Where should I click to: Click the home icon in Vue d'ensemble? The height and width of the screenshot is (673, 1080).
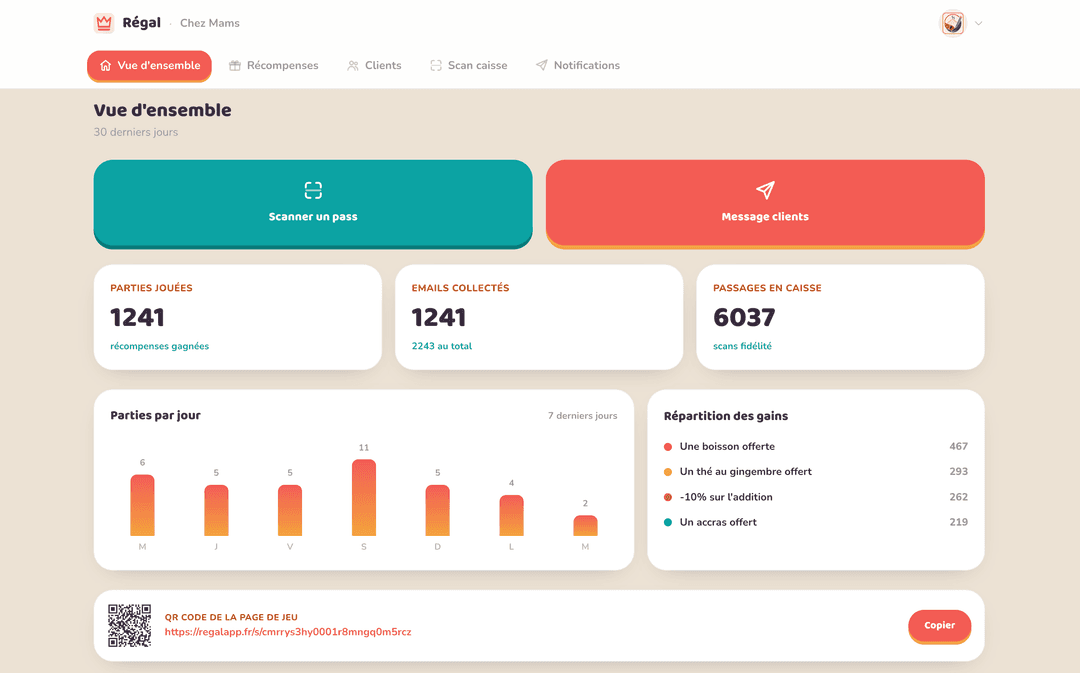click(x=105, y=65)
